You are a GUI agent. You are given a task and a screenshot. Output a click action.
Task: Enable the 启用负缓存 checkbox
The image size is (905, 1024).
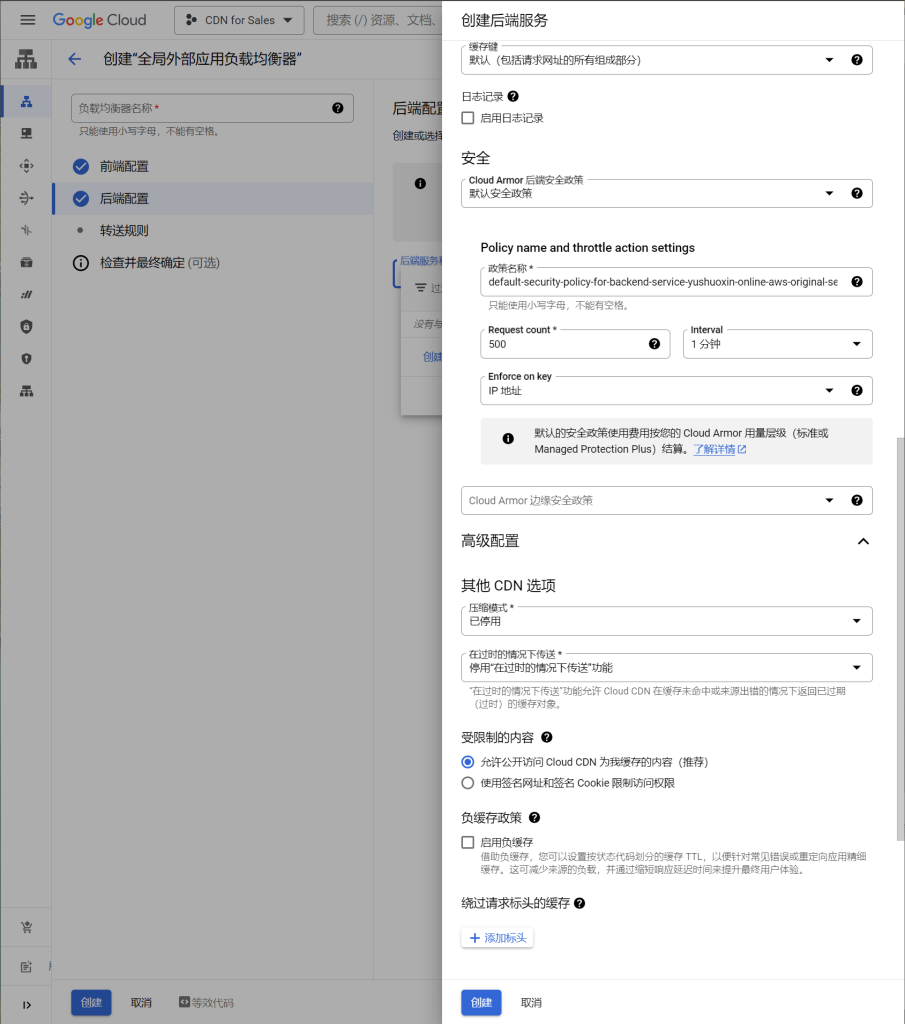pyautogui.click(x=468, y=842)
